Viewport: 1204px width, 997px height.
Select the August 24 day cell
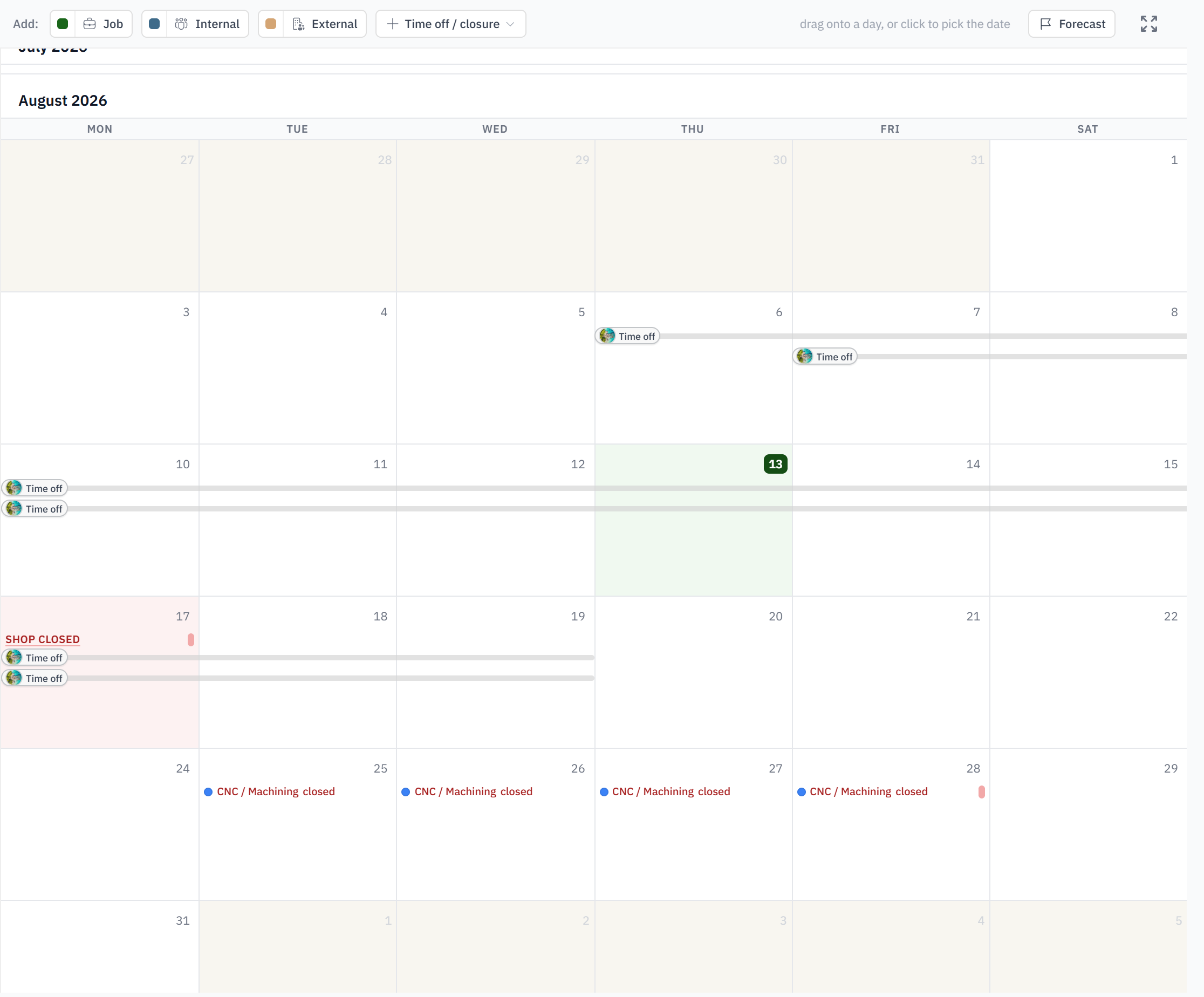(100, 824)
